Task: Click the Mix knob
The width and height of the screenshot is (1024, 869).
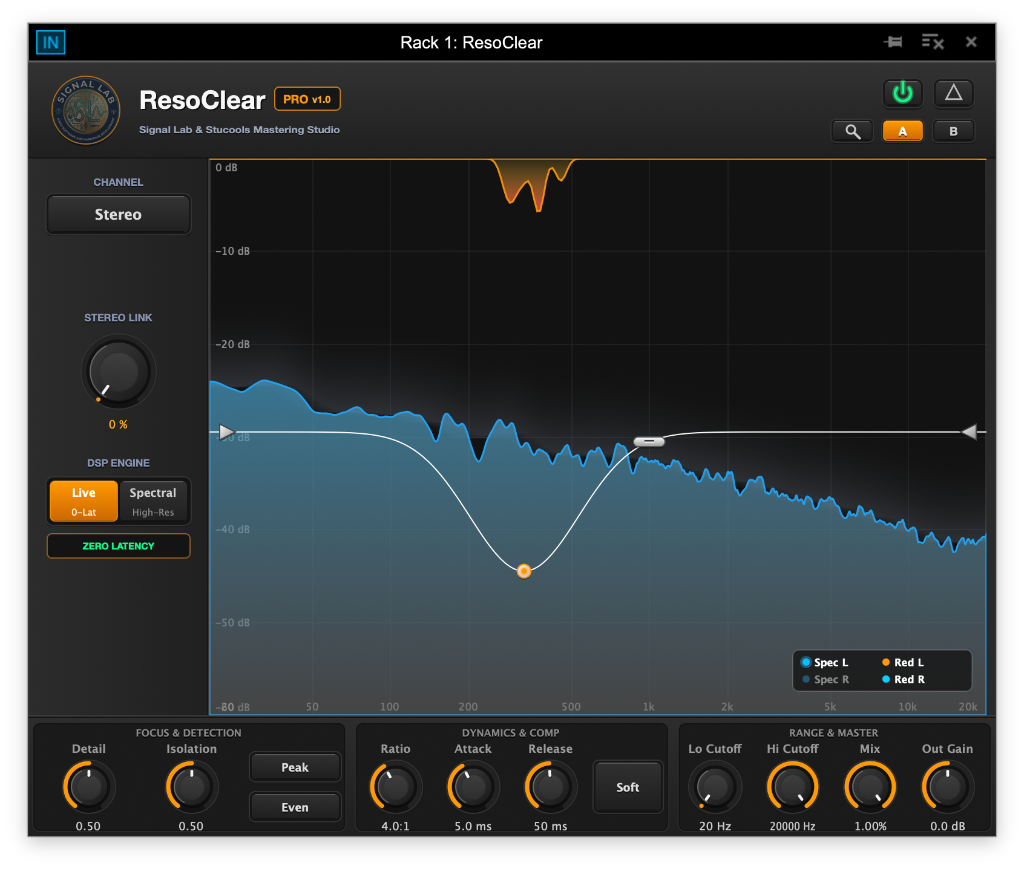Action: click(x=870, y=787)
